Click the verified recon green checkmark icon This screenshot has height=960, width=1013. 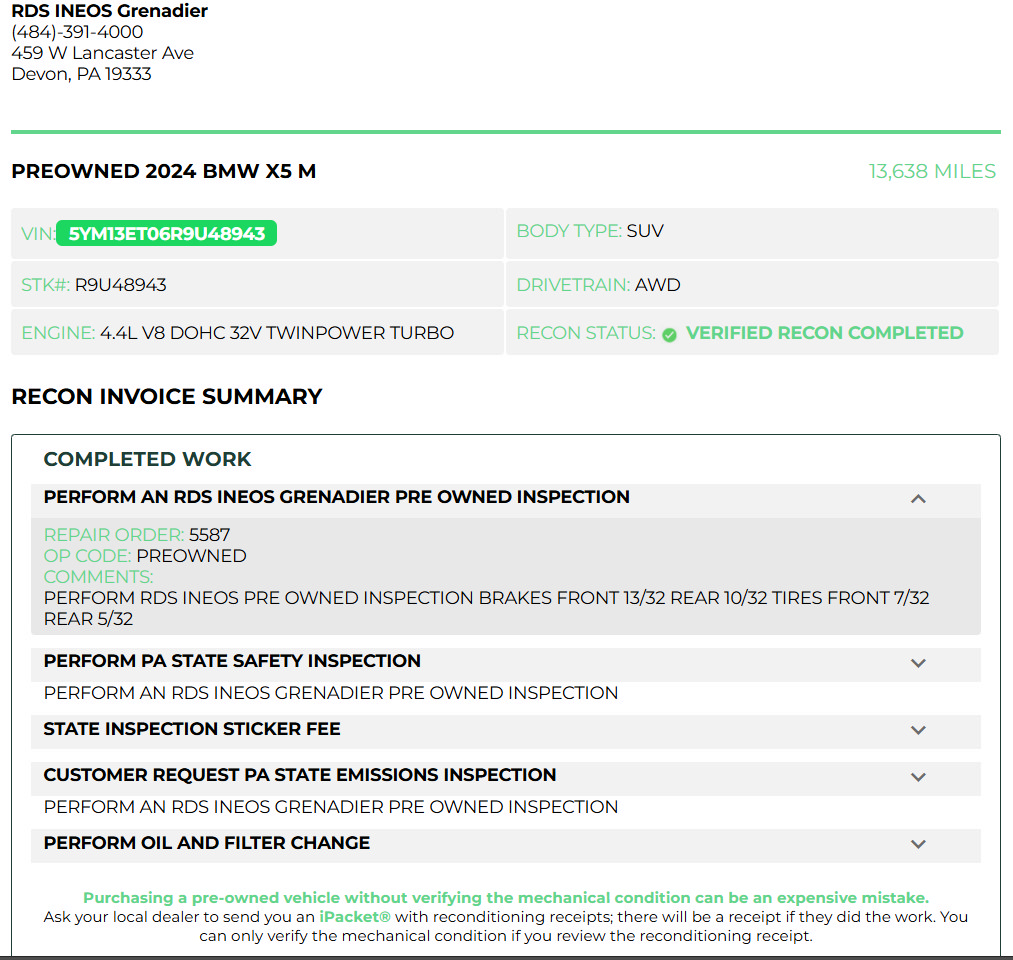669,334
